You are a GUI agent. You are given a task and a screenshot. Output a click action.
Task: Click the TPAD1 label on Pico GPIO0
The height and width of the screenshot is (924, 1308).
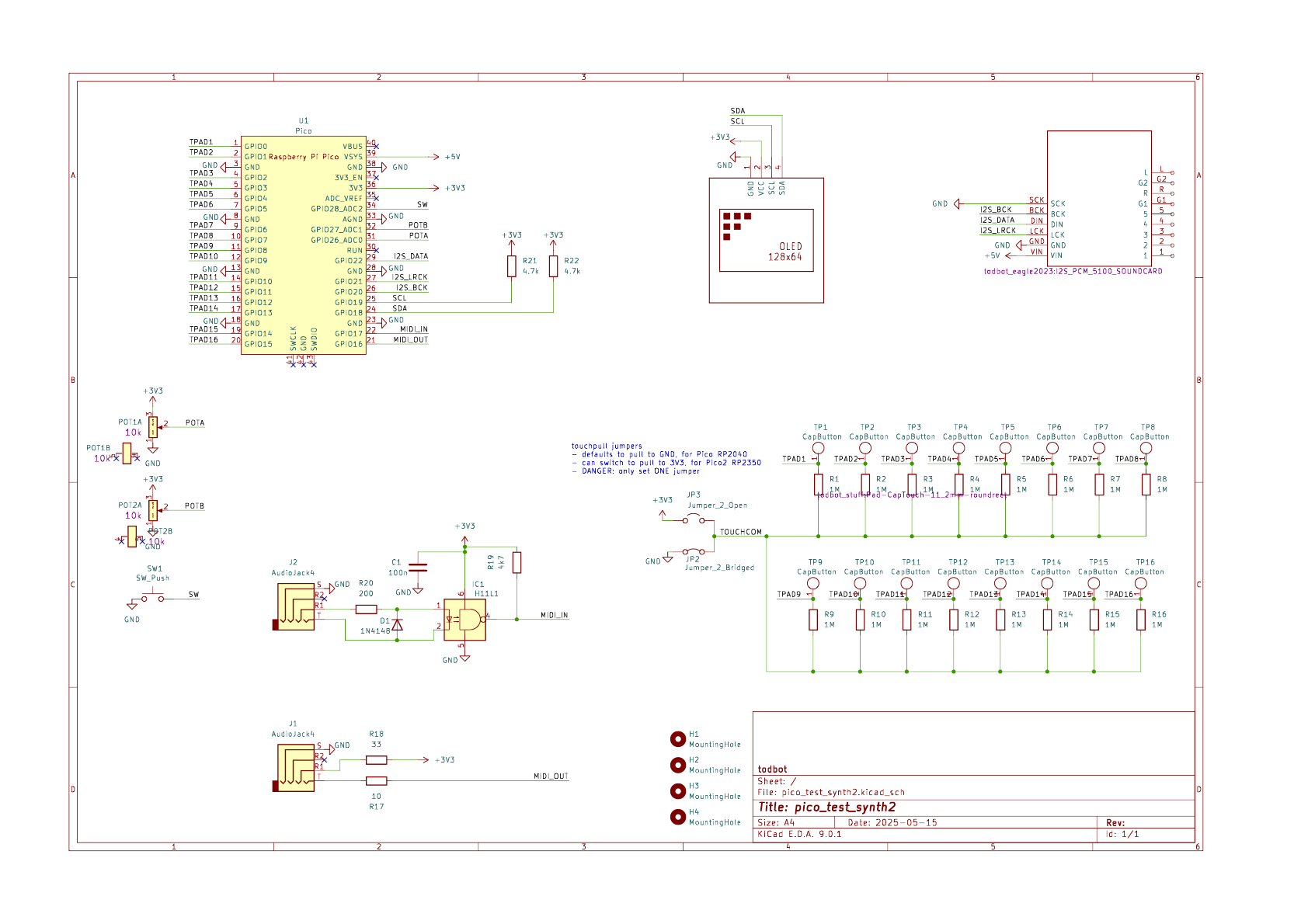pos(201,142)
